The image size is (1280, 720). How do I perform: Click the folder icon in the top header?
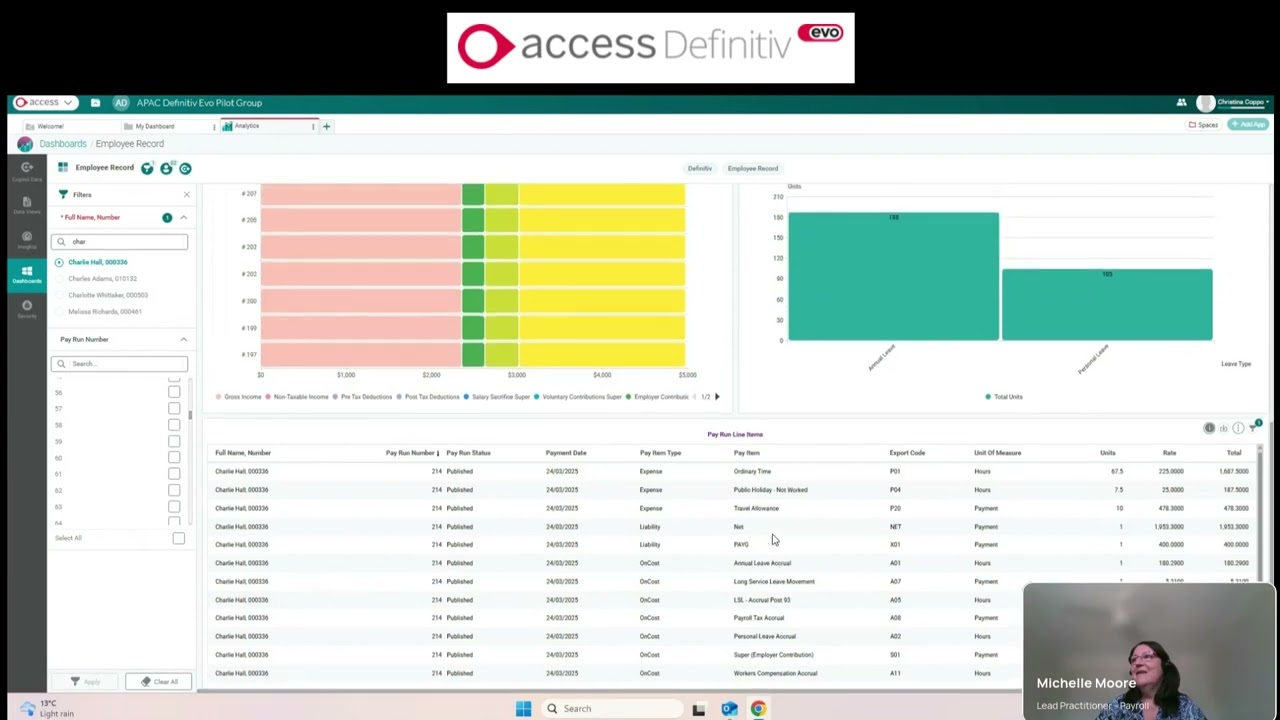pos(95,103)
